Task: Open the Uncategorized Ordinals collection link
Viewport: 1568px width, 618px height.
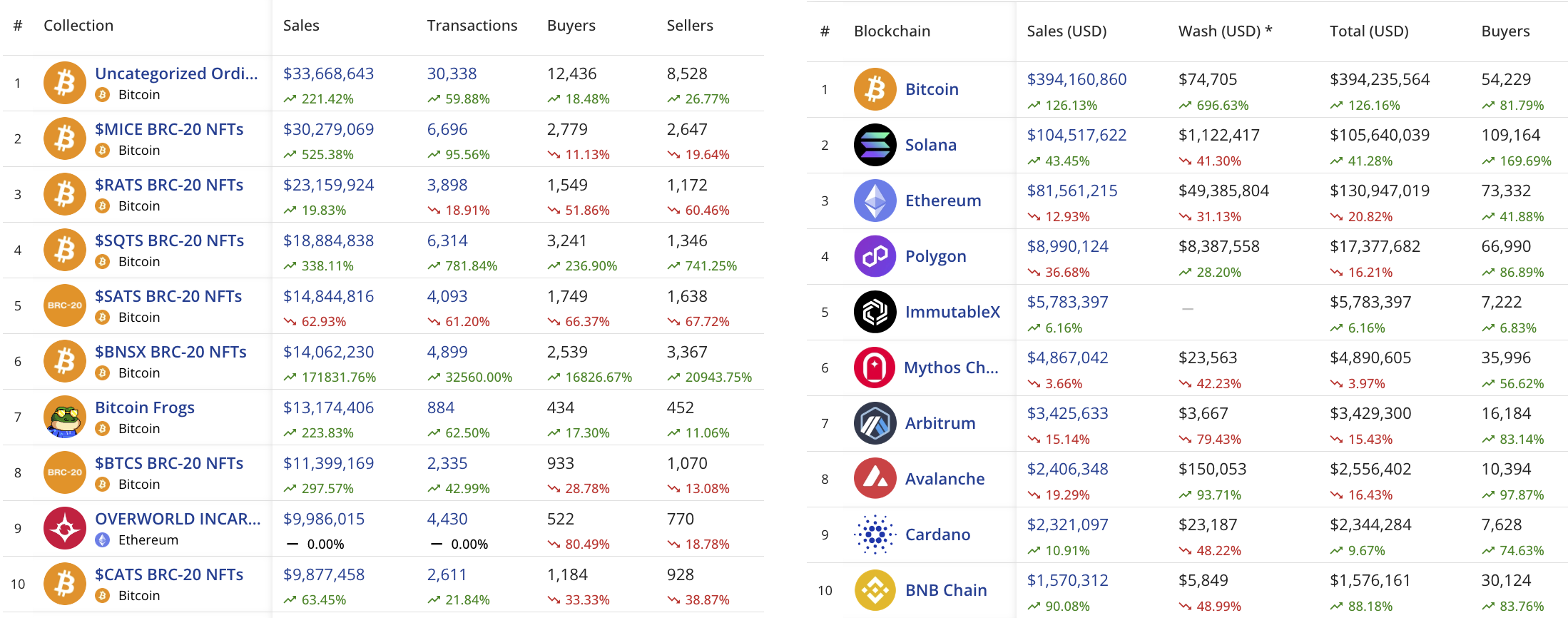Action: tap(176, 74)
